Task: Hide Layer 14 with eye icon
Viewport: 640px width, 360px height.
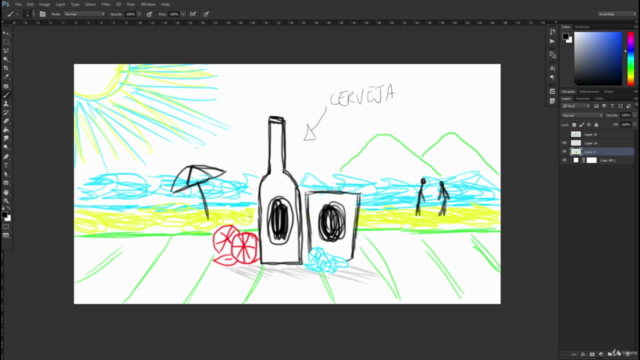Action: [564, 143]
